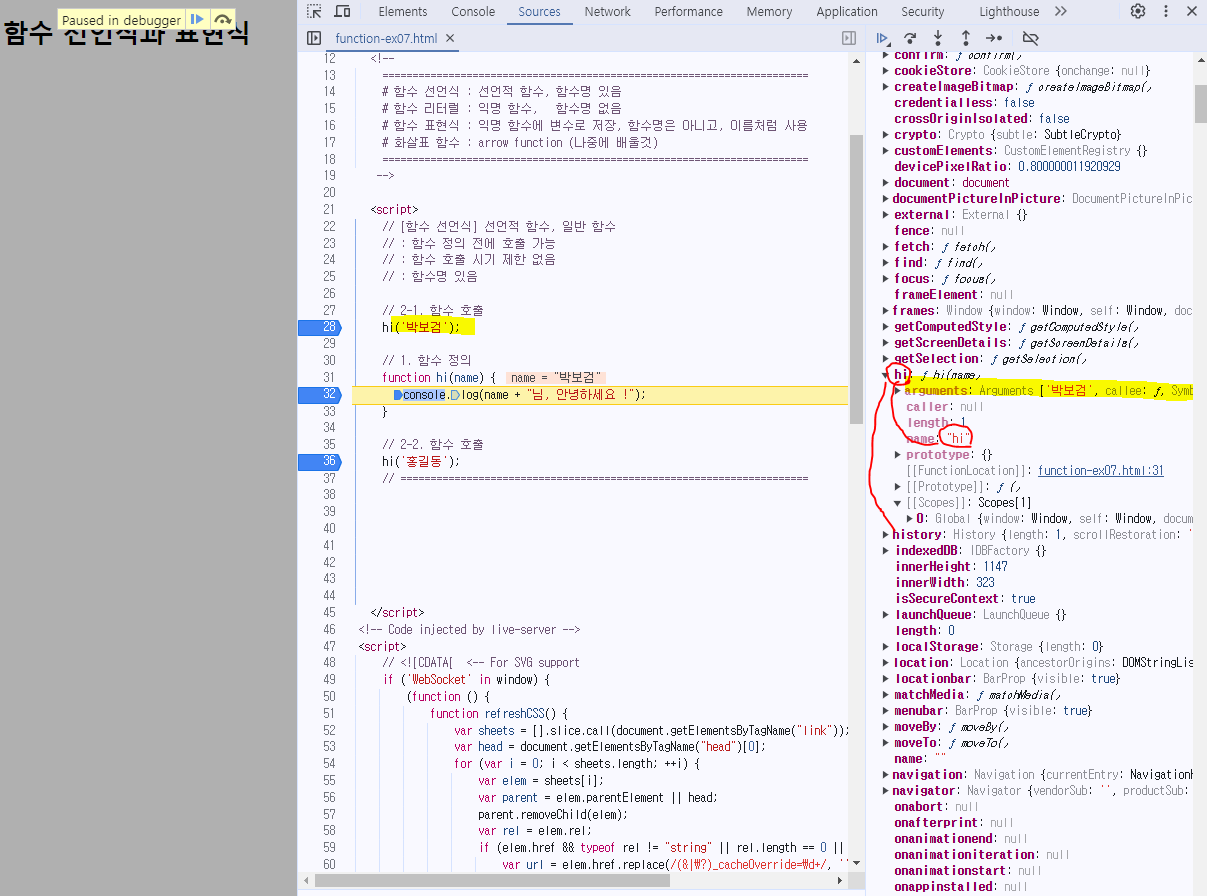Open the DevTools three-dot menu
The height and width of the screenshot is (896, 1207).
1166,12
